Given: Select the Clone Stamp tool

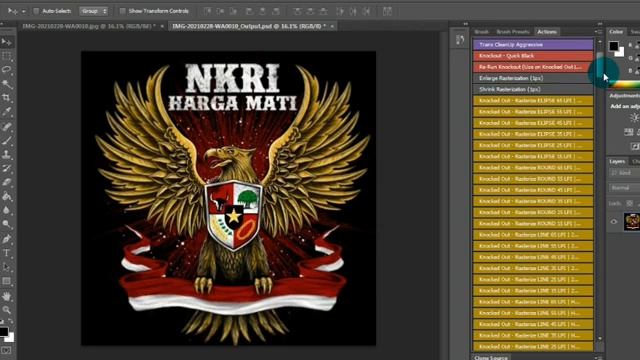Looking at the screenshot, I should [x=7, y=155].
